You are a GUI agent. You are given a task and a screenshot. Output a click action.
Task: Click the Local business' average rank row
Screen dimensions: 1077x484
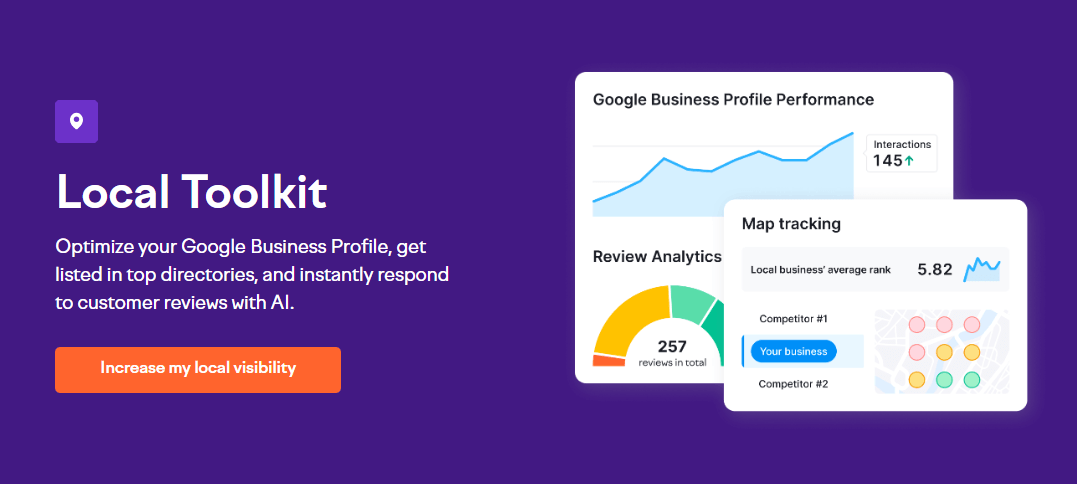pos(875,269)
